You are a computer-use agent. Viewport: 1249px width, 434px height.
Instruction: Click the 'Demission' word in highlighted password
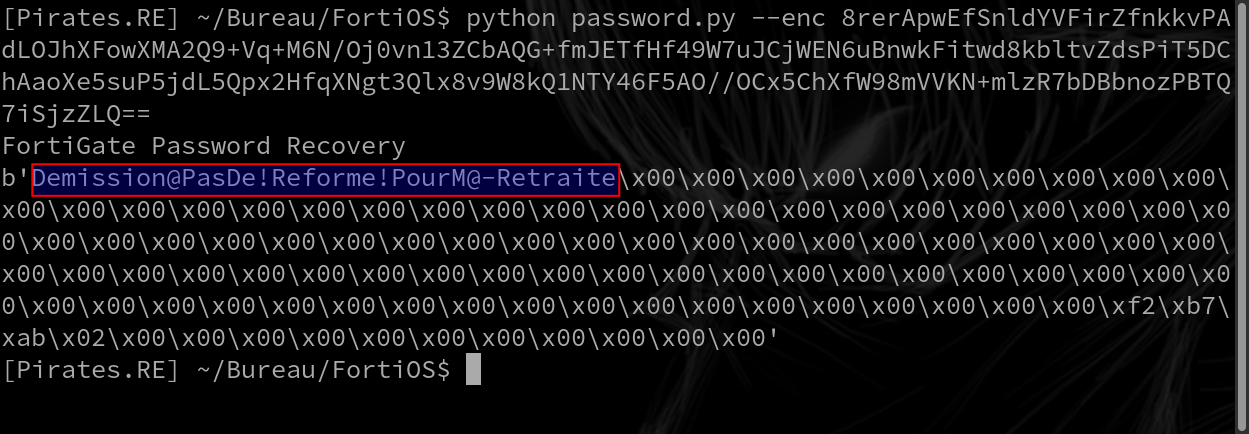pyautogui.click(x=101, y=179)
